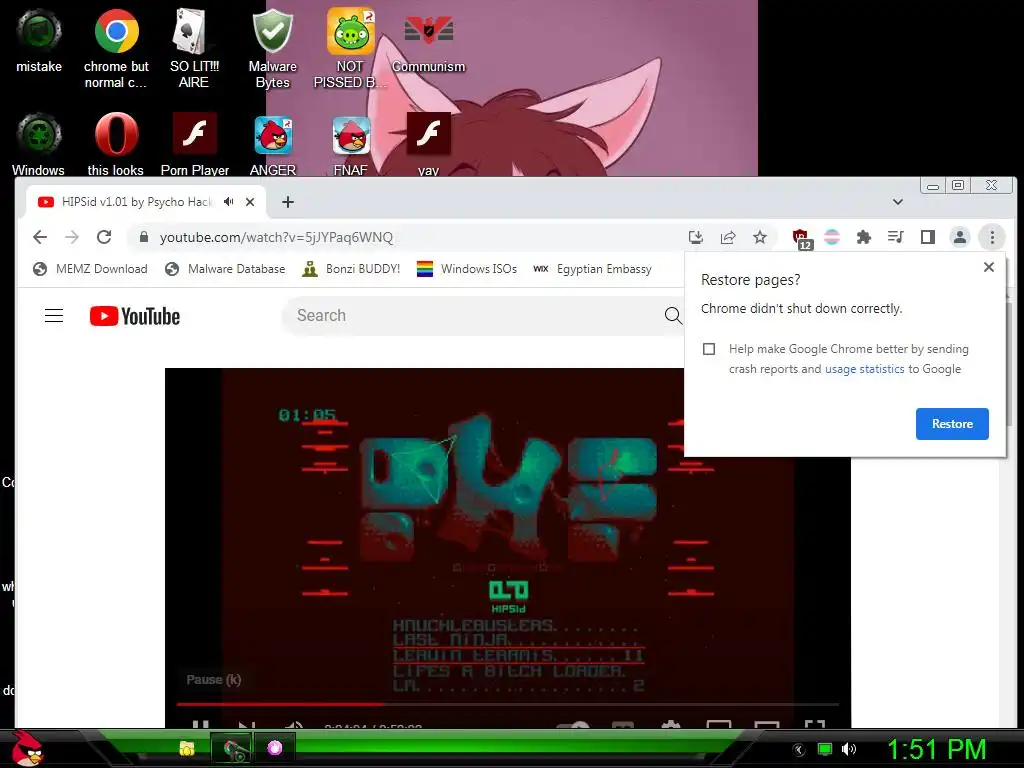Select the 'this looks' Opera icon
1024x768 pixels.
[116, 144]
